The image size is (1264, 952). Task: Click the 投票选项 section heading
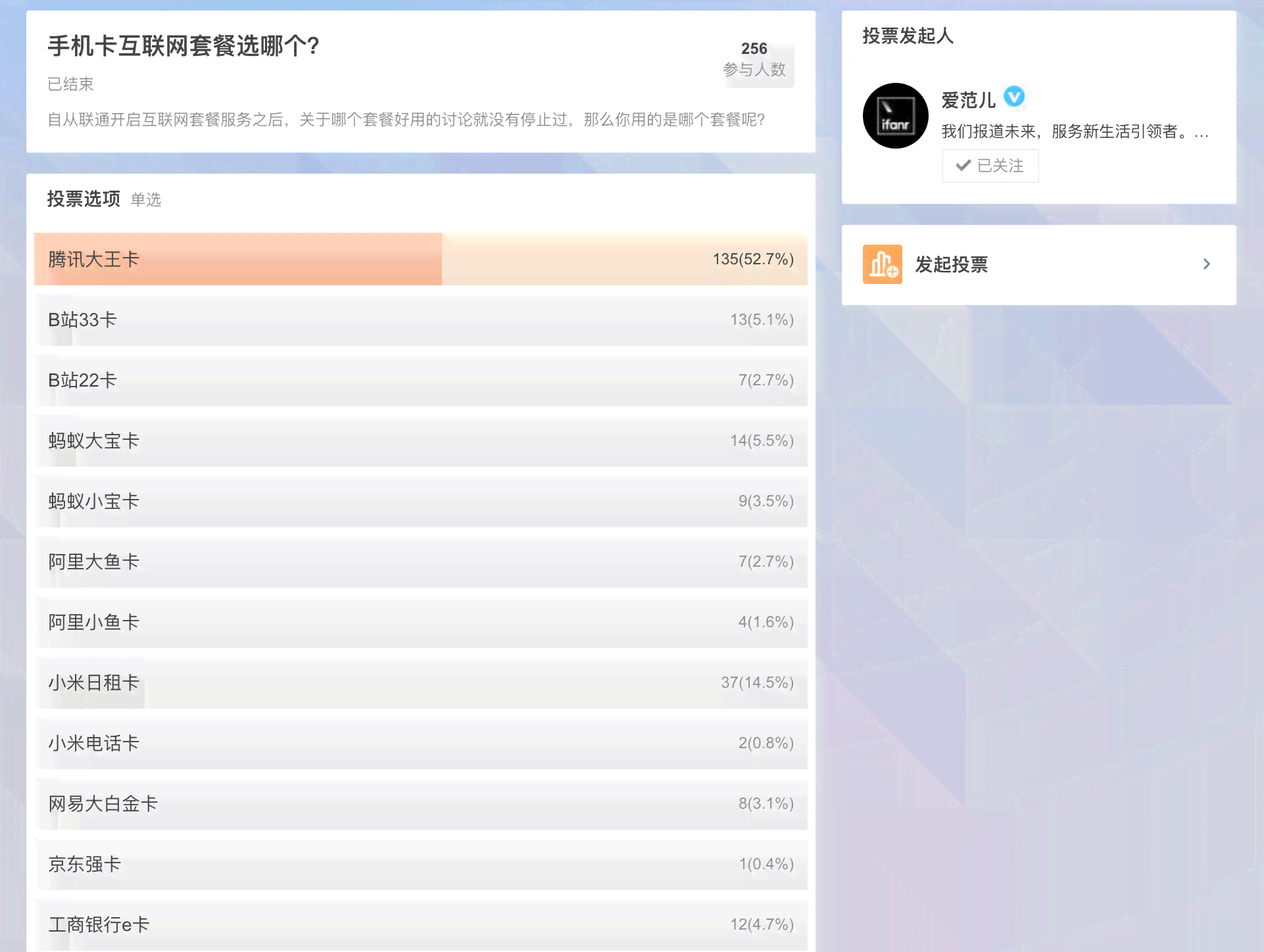click(84, 199)
